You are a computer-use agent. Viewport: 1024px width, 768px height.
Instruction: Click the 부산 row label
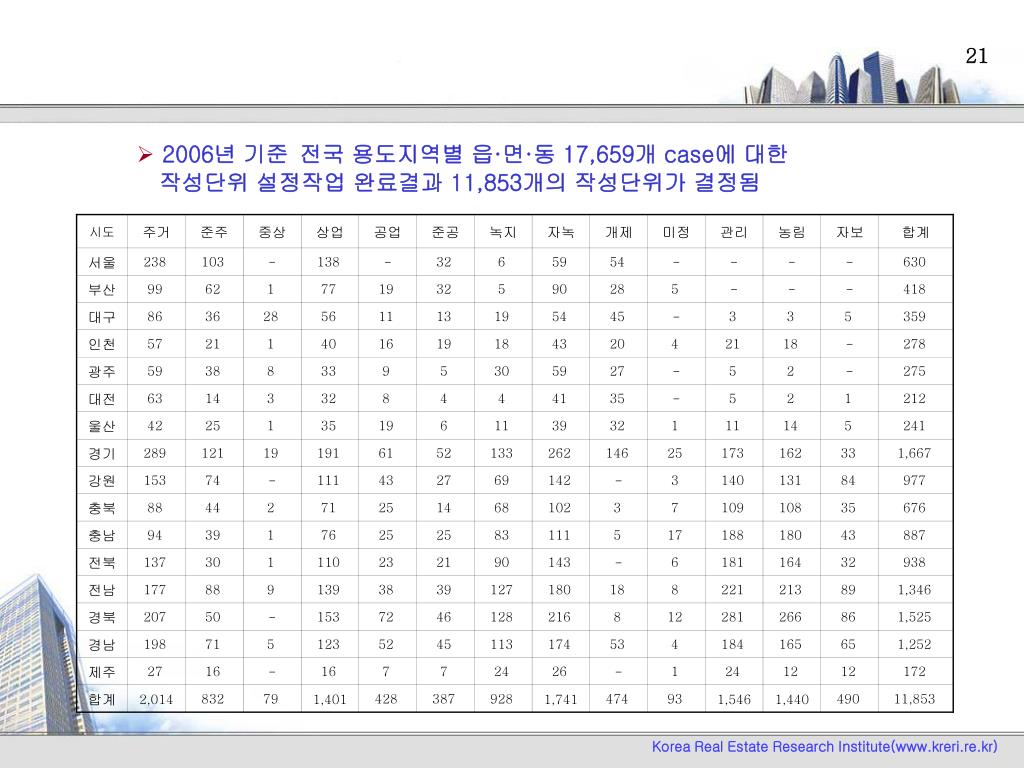pos(102,289)
